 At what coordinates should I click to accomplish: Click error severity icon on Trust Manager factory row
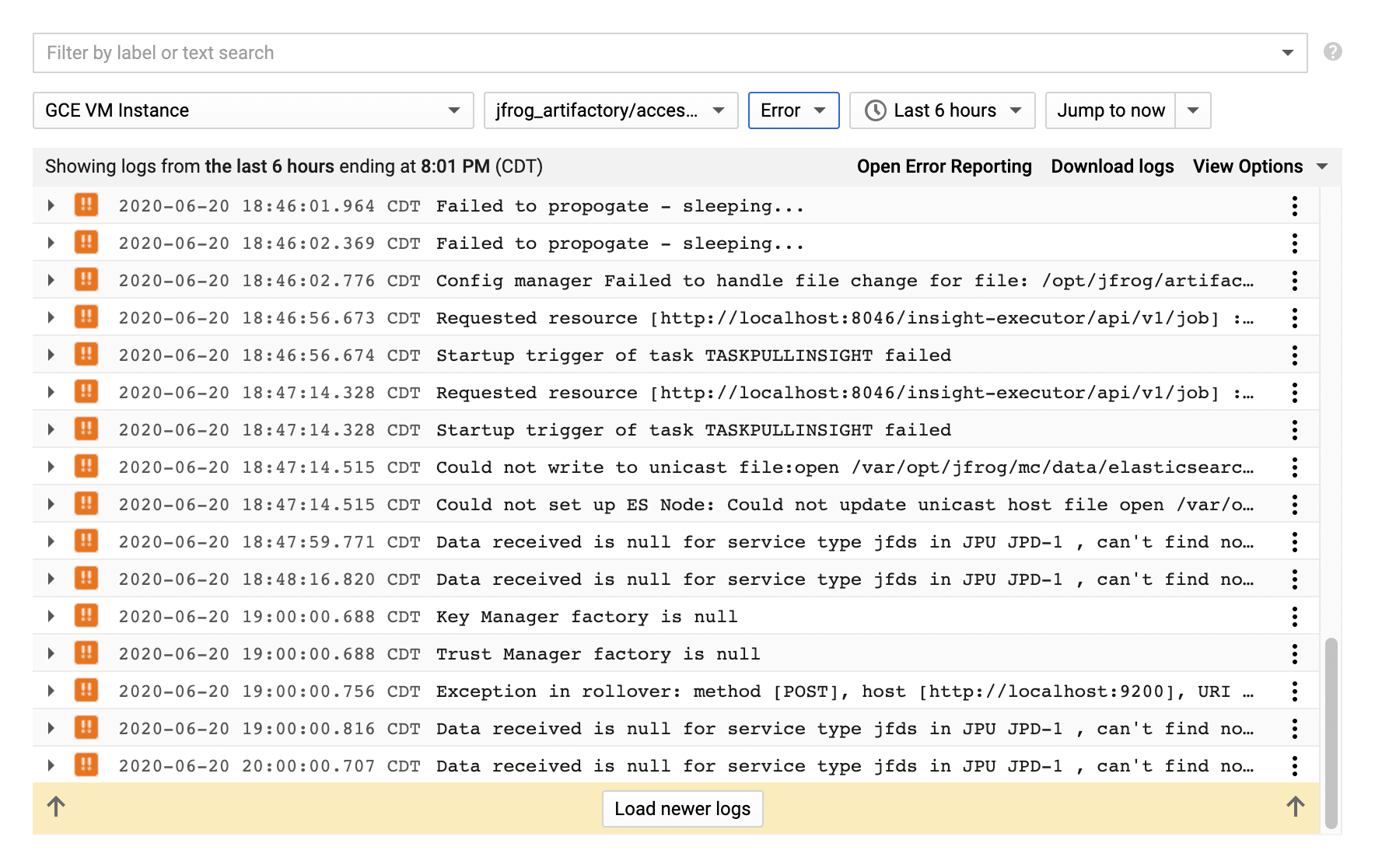tap(86, 653)
